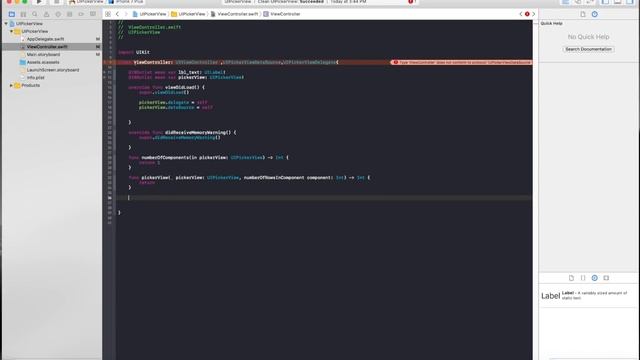
Task: Toggle the Utilities panel visibility
Action: click(630, 2)
